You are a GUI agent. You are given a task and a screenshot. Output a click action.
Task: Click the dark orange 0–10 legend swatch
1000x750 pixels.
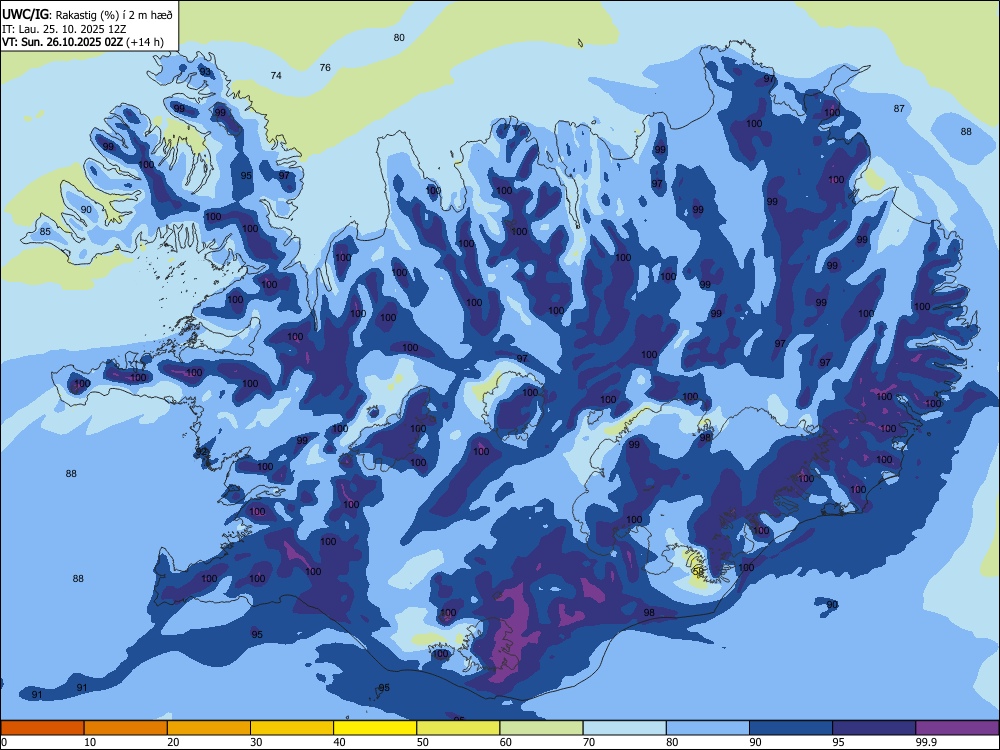click(42, 728)
